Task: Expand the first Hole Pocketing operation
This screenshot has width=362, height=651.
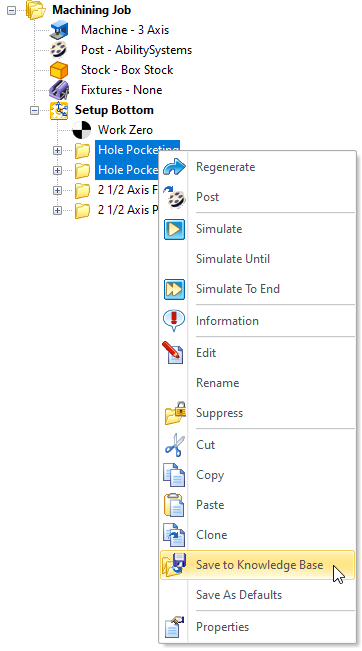Action: (57, 151)
